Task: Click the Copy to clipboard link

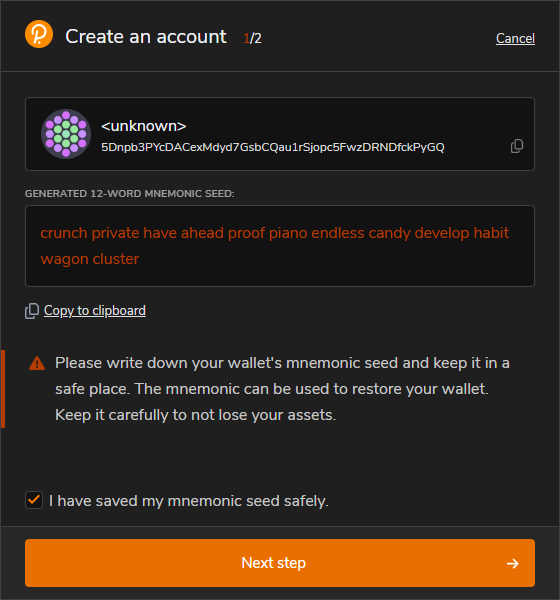Action: coord(95,310)
